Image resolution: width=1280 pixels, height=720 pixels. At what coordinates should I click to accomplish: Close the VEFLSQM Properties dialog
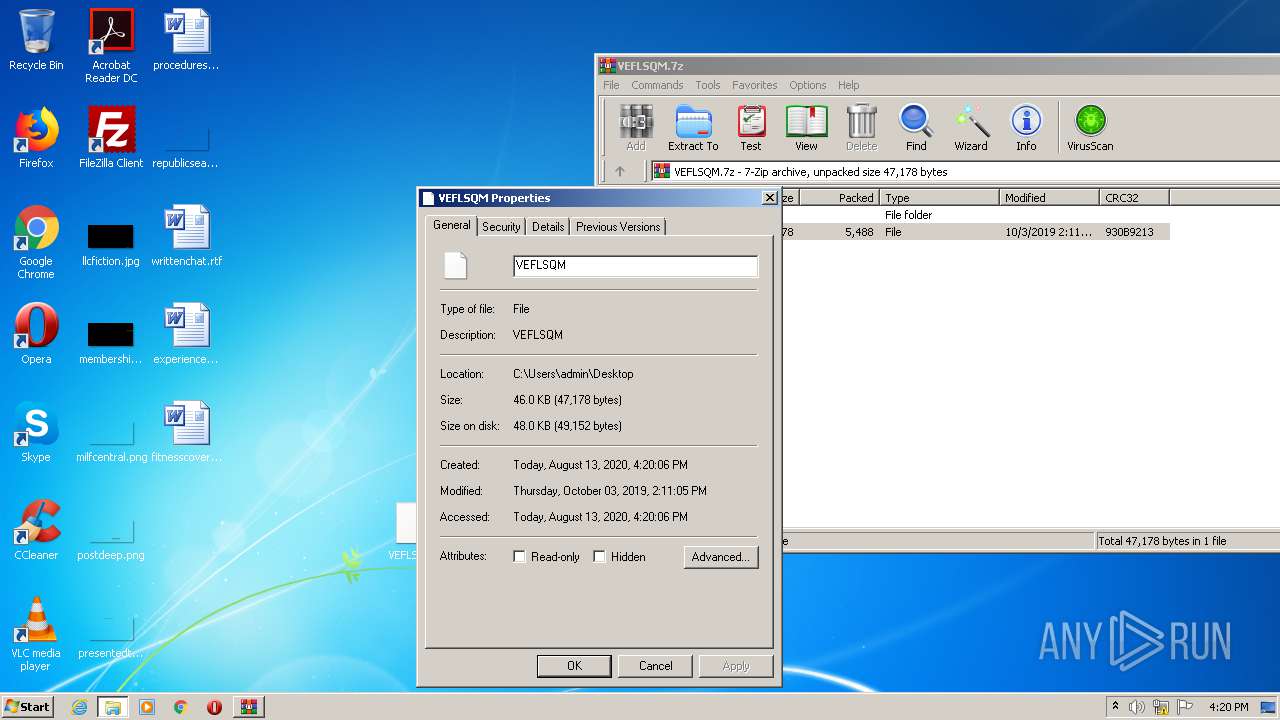pyautogui.click(x=770, y=198)
